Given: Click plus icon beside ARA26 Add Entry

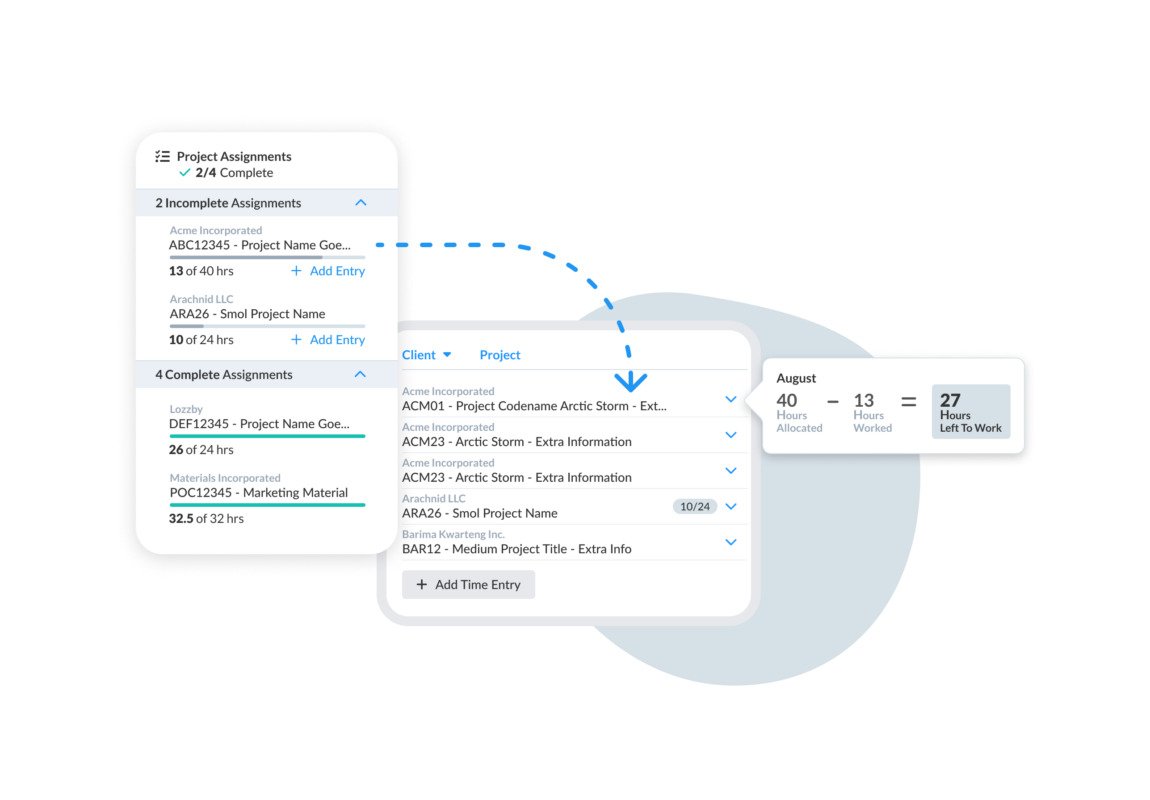Looking at the screenshot, I should 296,340.
